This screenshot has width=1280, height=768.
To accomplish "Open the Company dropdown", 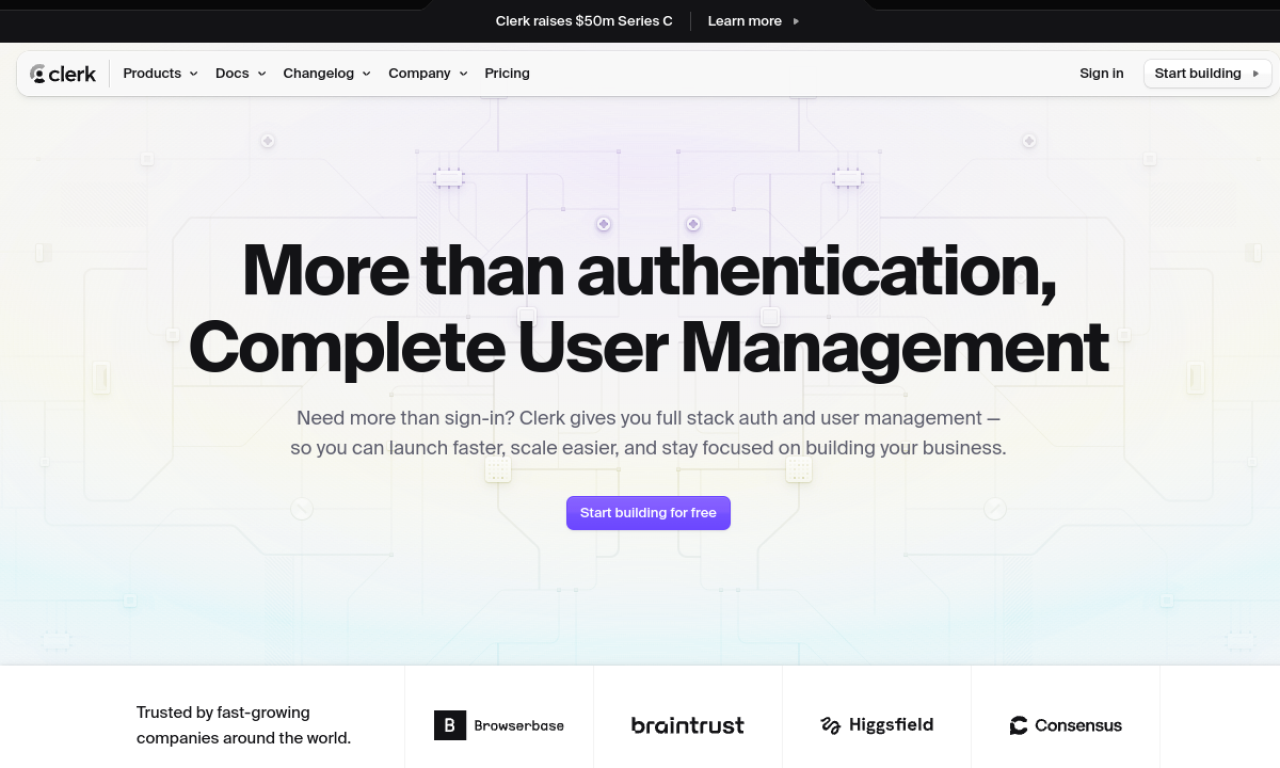I will point(428,73).
